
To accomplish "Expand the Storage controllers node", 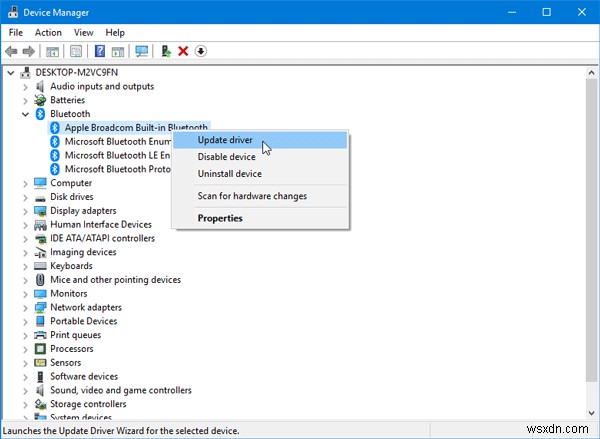I will coord(25,405).
